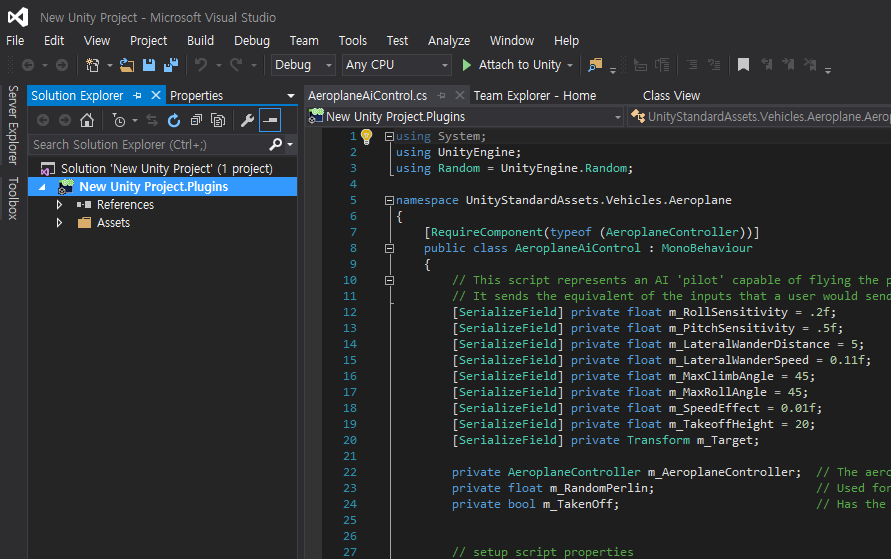Toggle Preview Selected Items button
This screenshot has height=559, width=891.
[270, 120]
